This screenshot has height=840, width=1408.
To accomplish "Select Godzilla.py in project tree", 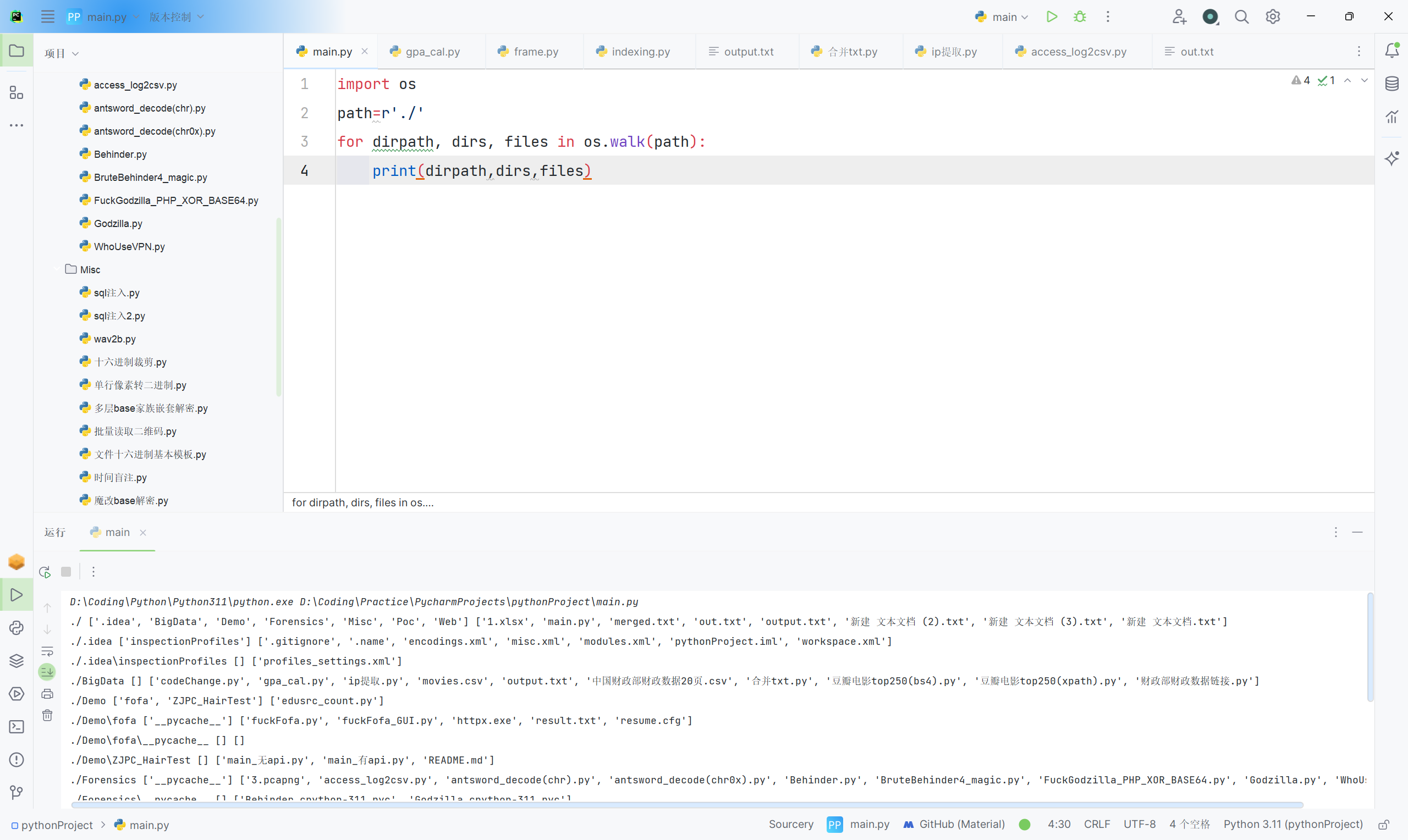I will click(118, 223).
